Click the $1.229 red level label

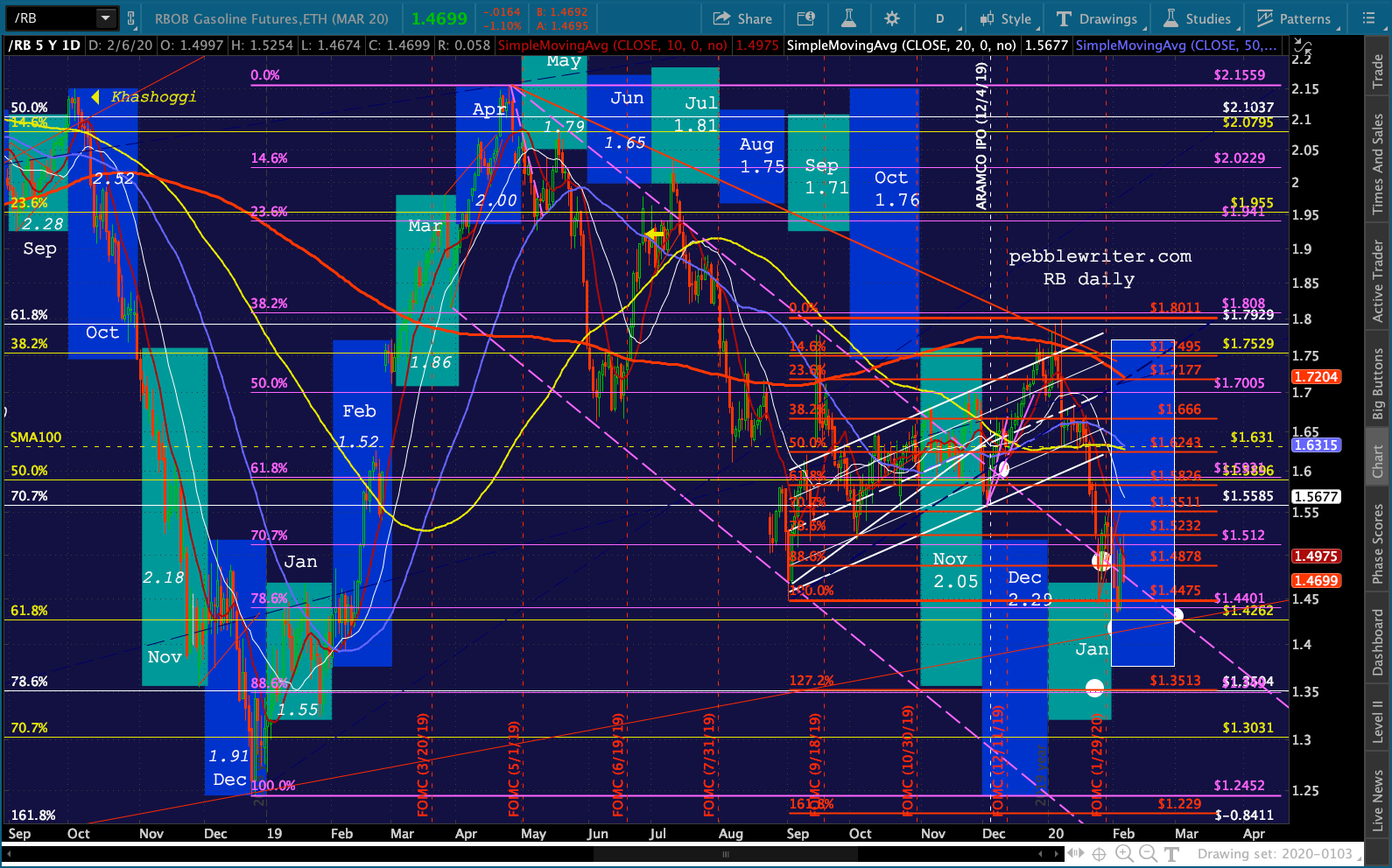(x=1179, y=804)
